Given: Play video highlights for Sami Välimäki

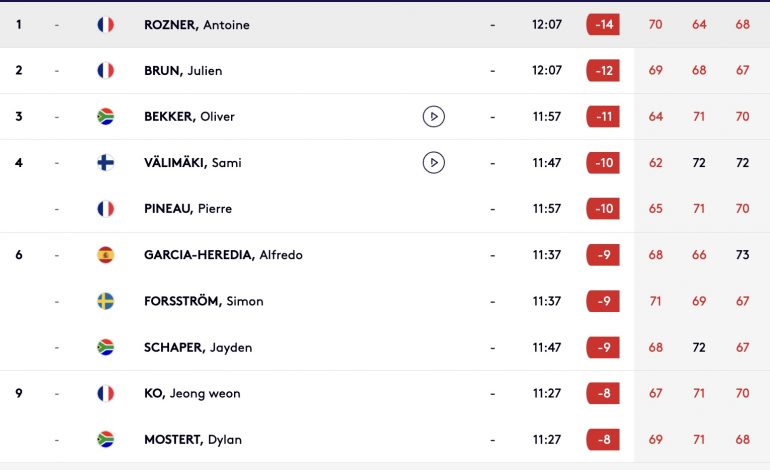Looking at the screenshot, I should 434,163.
